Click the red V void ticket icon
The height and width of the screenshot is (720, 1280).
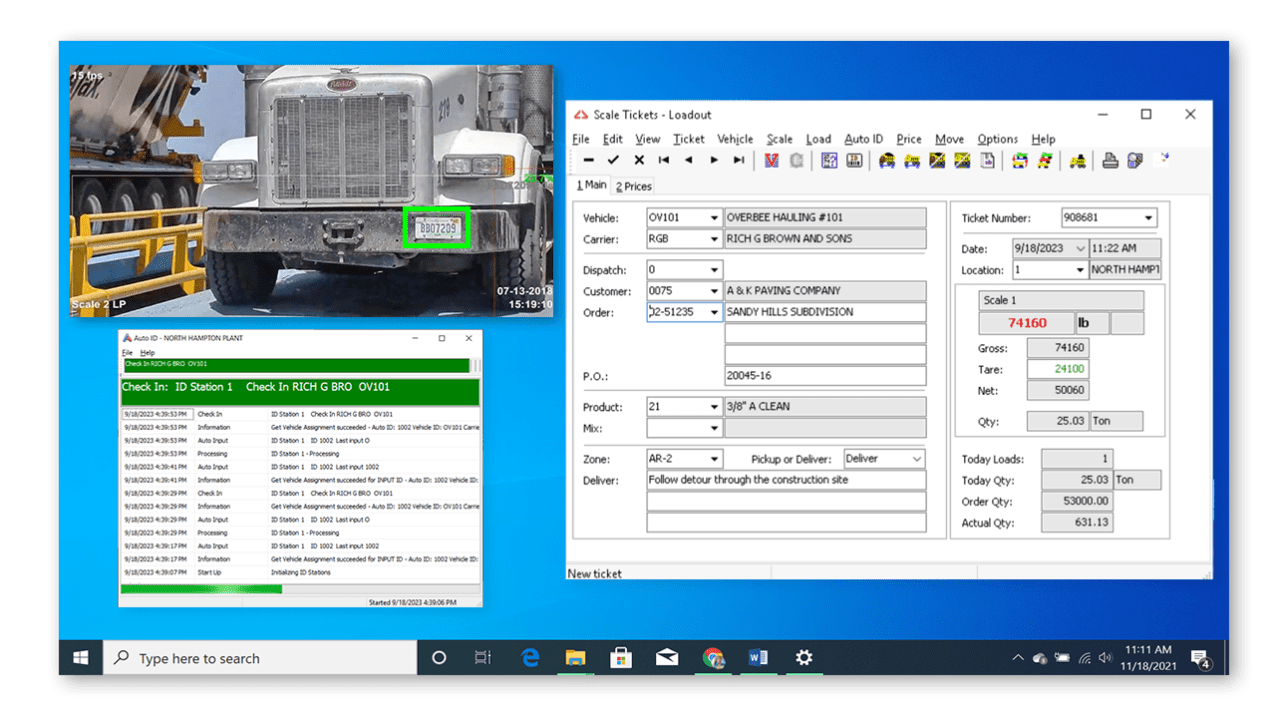[772, 160]
